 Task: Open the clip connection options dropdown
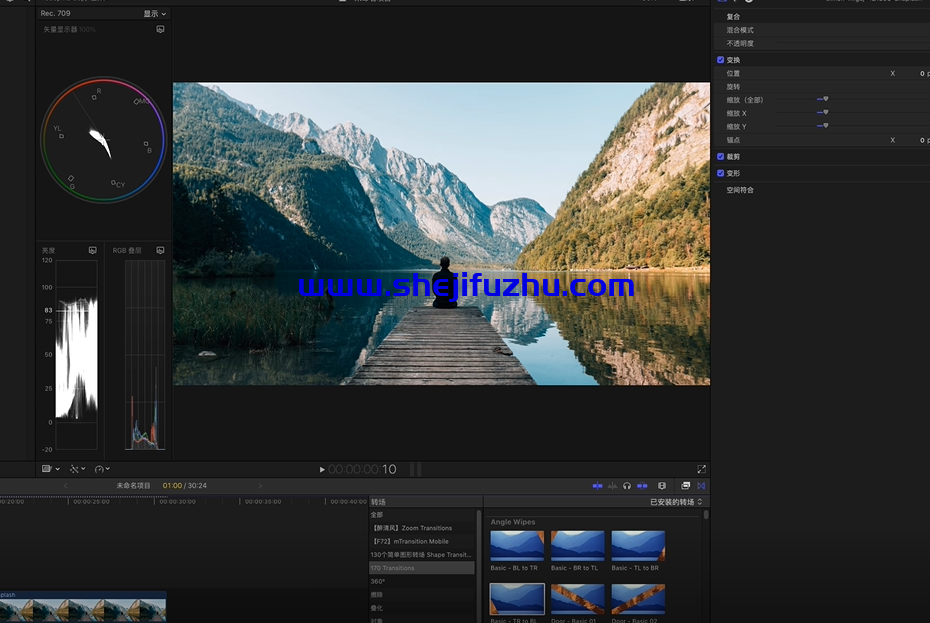pyautogui.click(x=51, y=469)
